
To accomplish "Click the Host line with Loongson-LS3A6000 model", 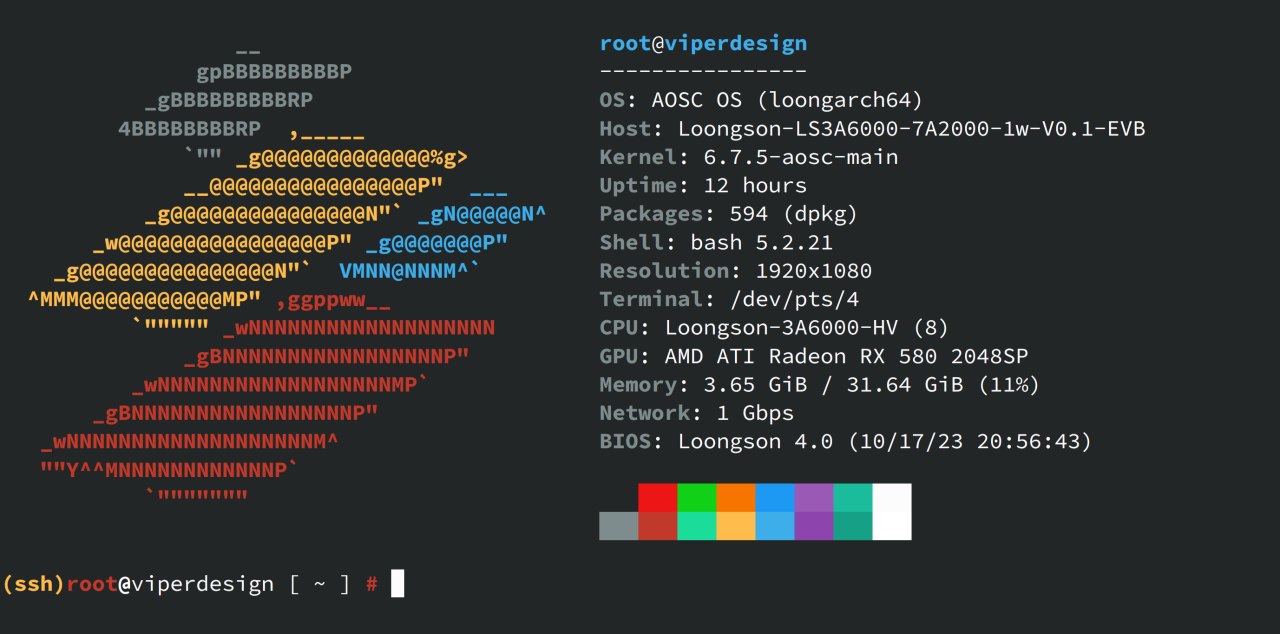I will pos(871,129).
